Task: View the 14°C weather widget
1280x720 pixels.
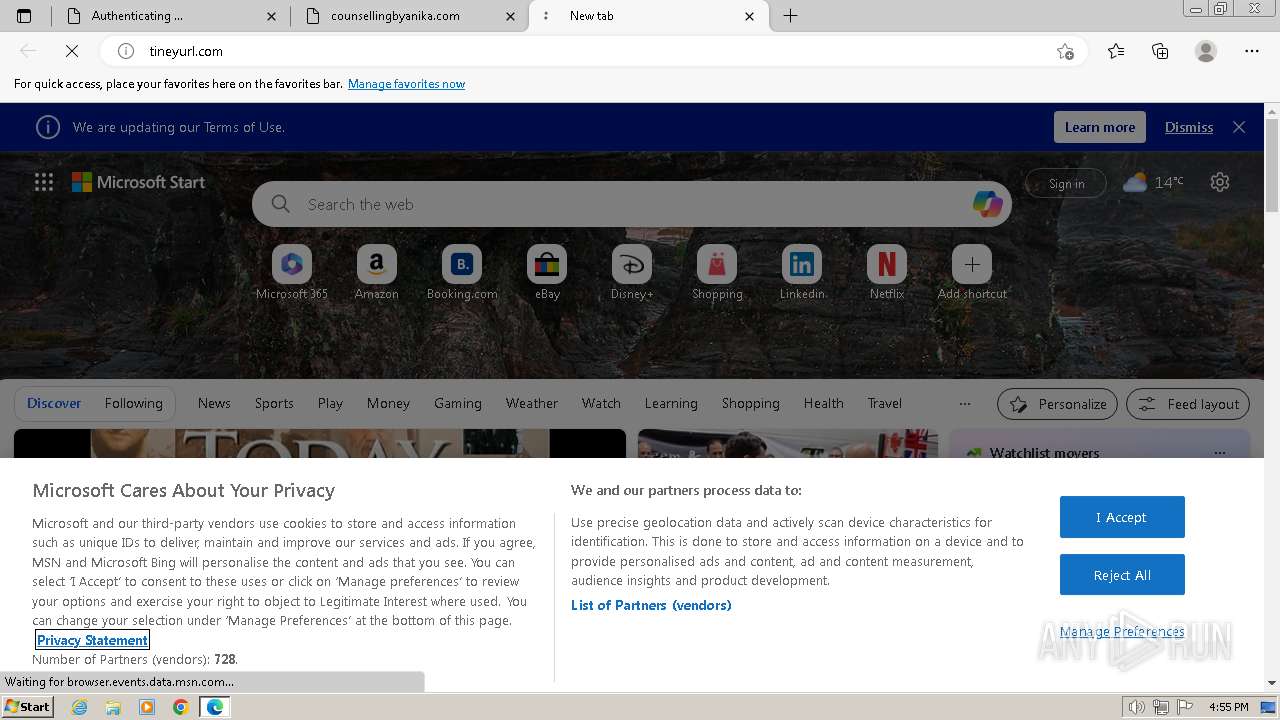Action: pos(1153,182)
